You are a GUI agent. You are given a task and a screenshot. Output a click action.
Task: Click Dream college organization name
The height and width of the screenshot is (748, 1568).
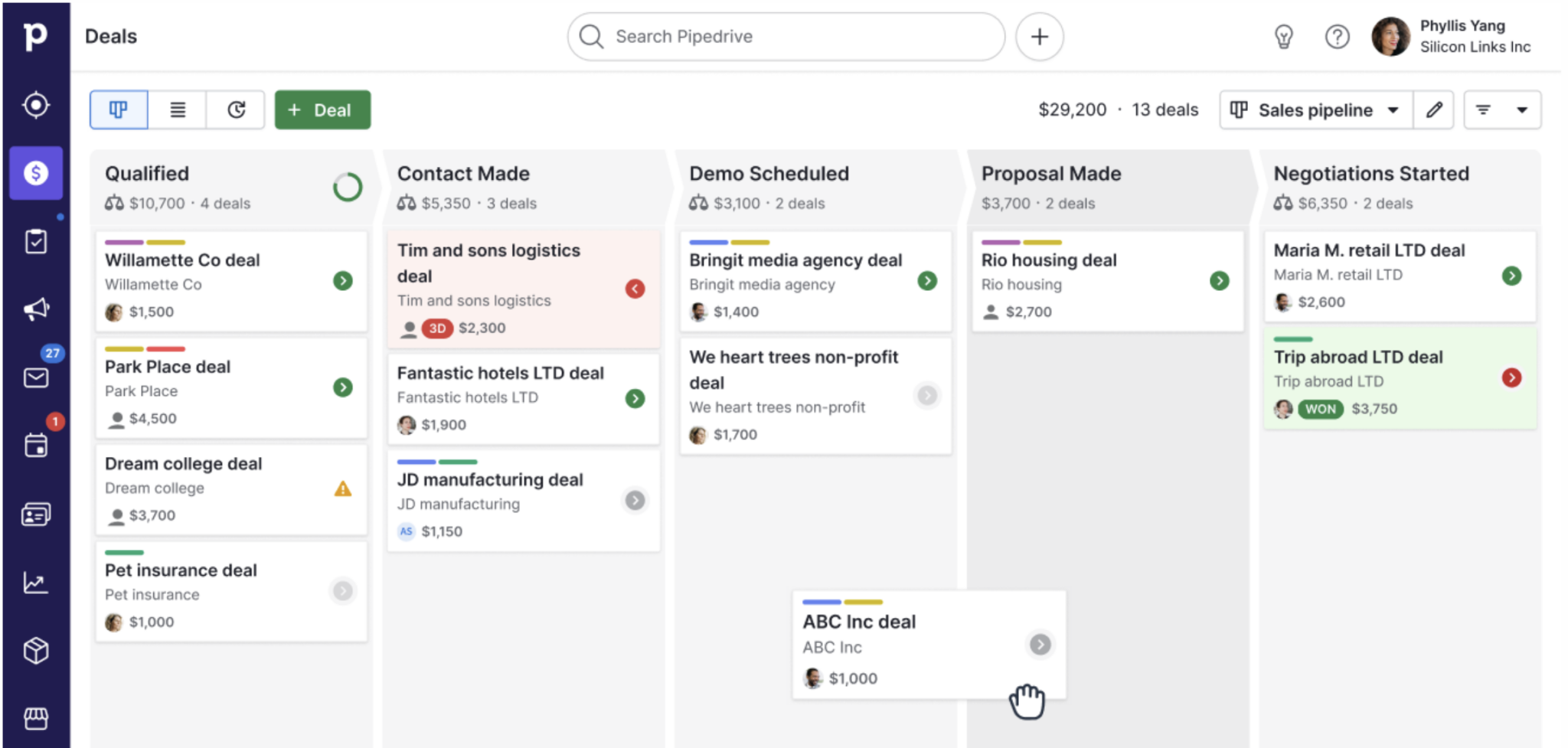pos(155,488)
